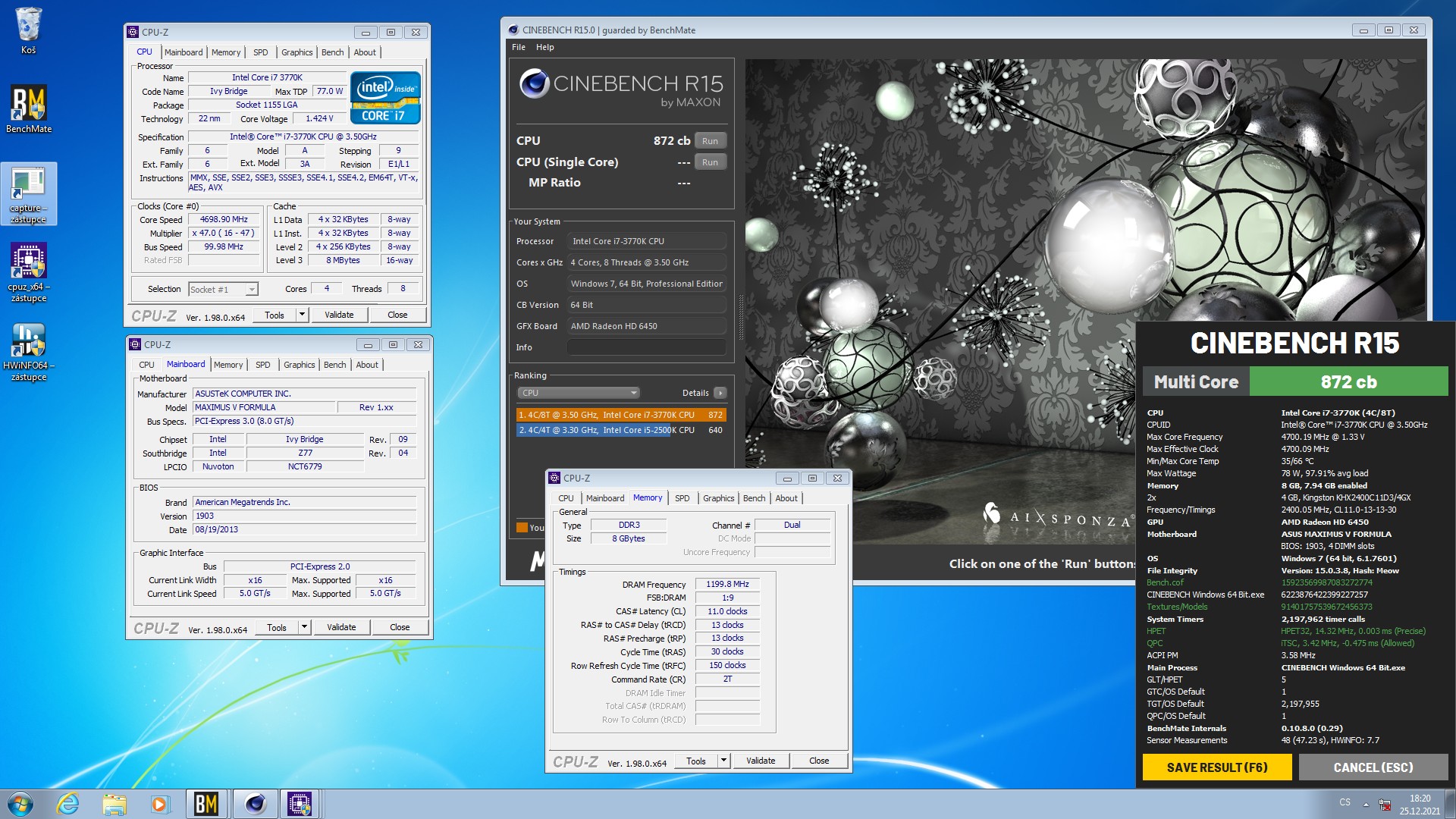Open the BenchMate desktop shortcut
Screen dimensions: 1456x819
click(29, 109)
